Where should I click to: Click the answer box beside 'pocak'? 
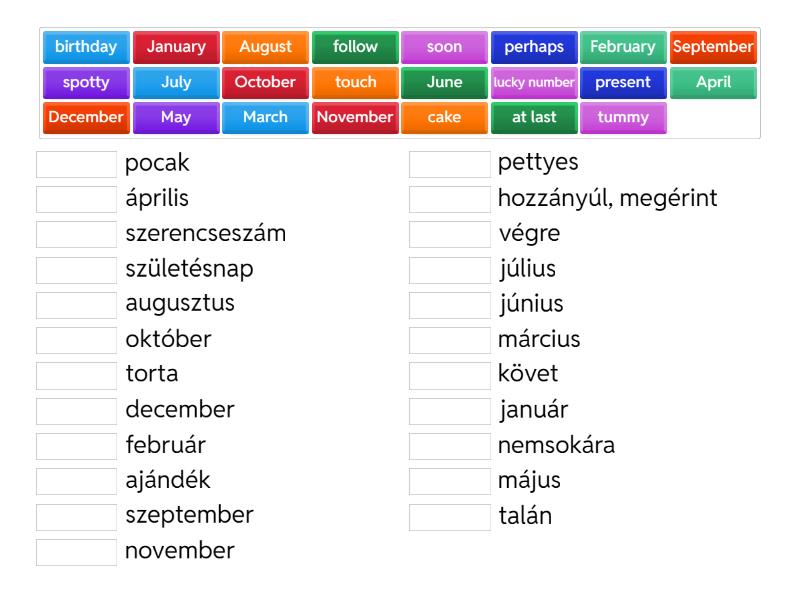[x=76, y=164]
